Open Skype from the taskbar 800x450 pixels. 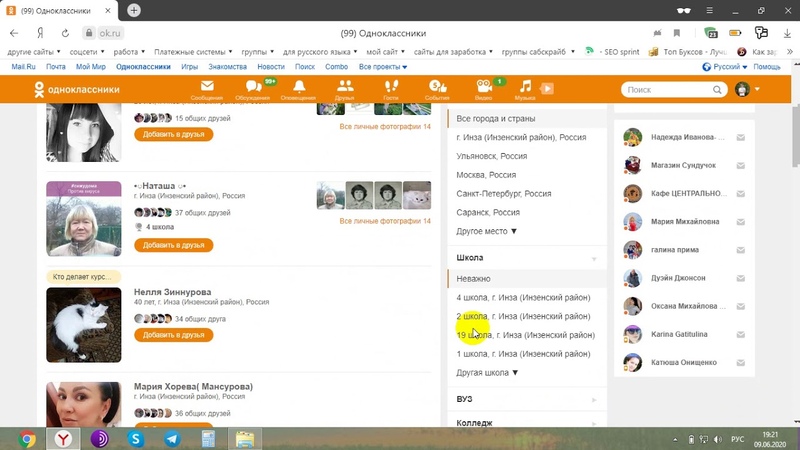136,439
